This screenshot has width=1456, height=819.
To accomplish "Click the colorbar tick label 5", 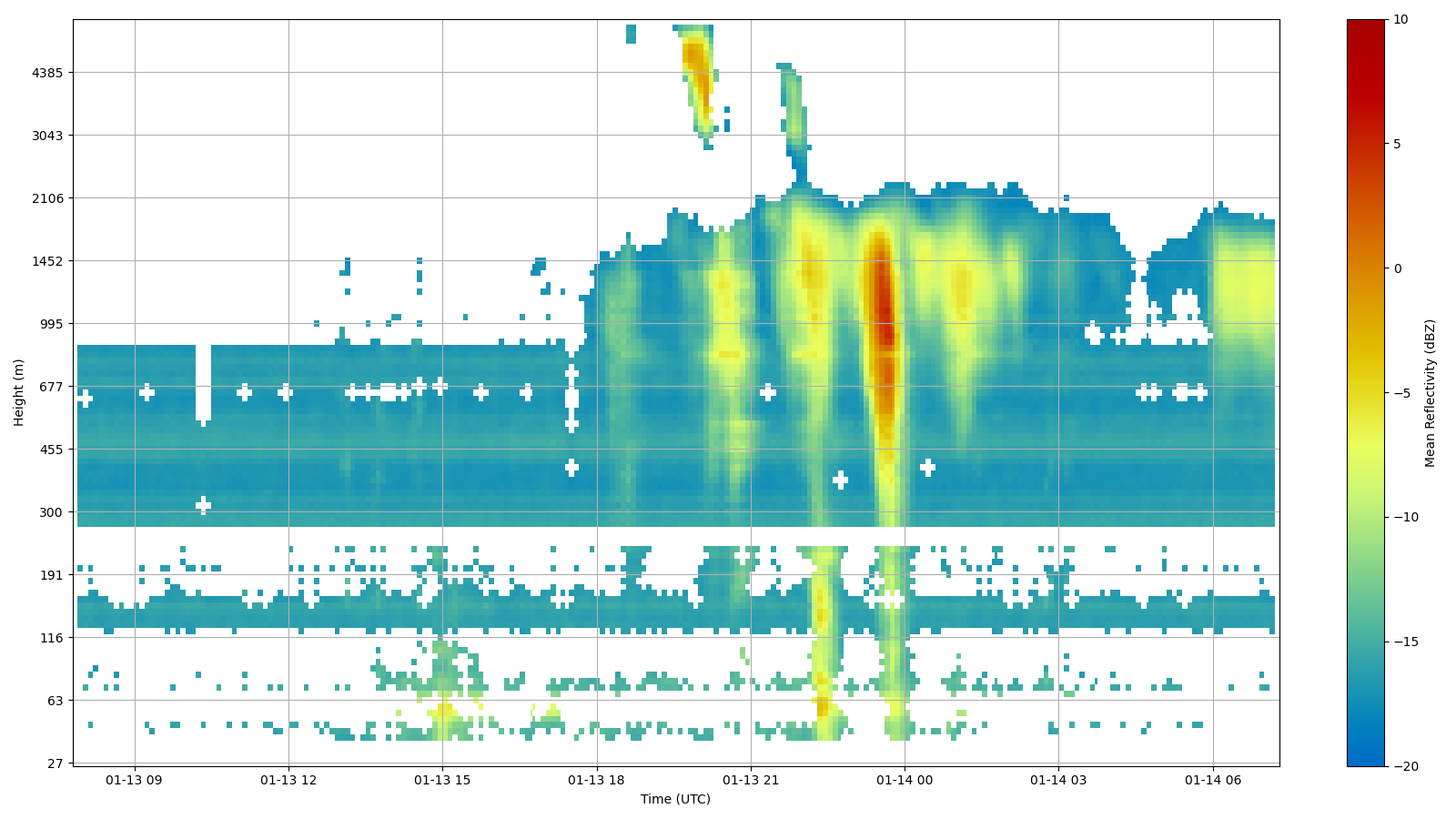I will click(x=1396, y=144).
